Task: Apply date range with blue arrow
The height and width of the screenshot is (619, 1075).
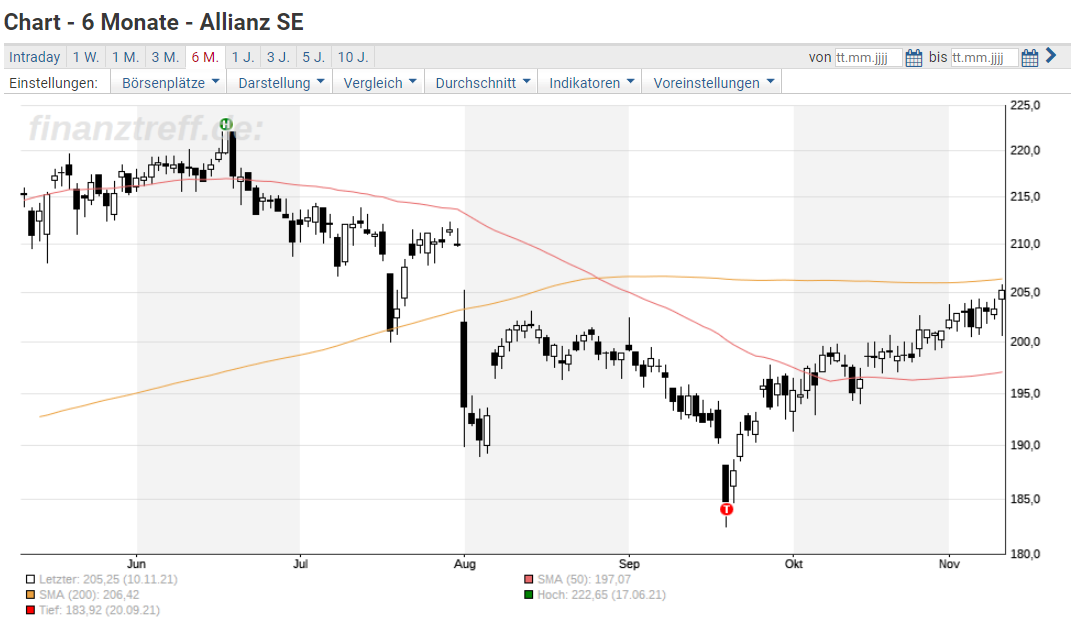Action: pos(1051,56)
